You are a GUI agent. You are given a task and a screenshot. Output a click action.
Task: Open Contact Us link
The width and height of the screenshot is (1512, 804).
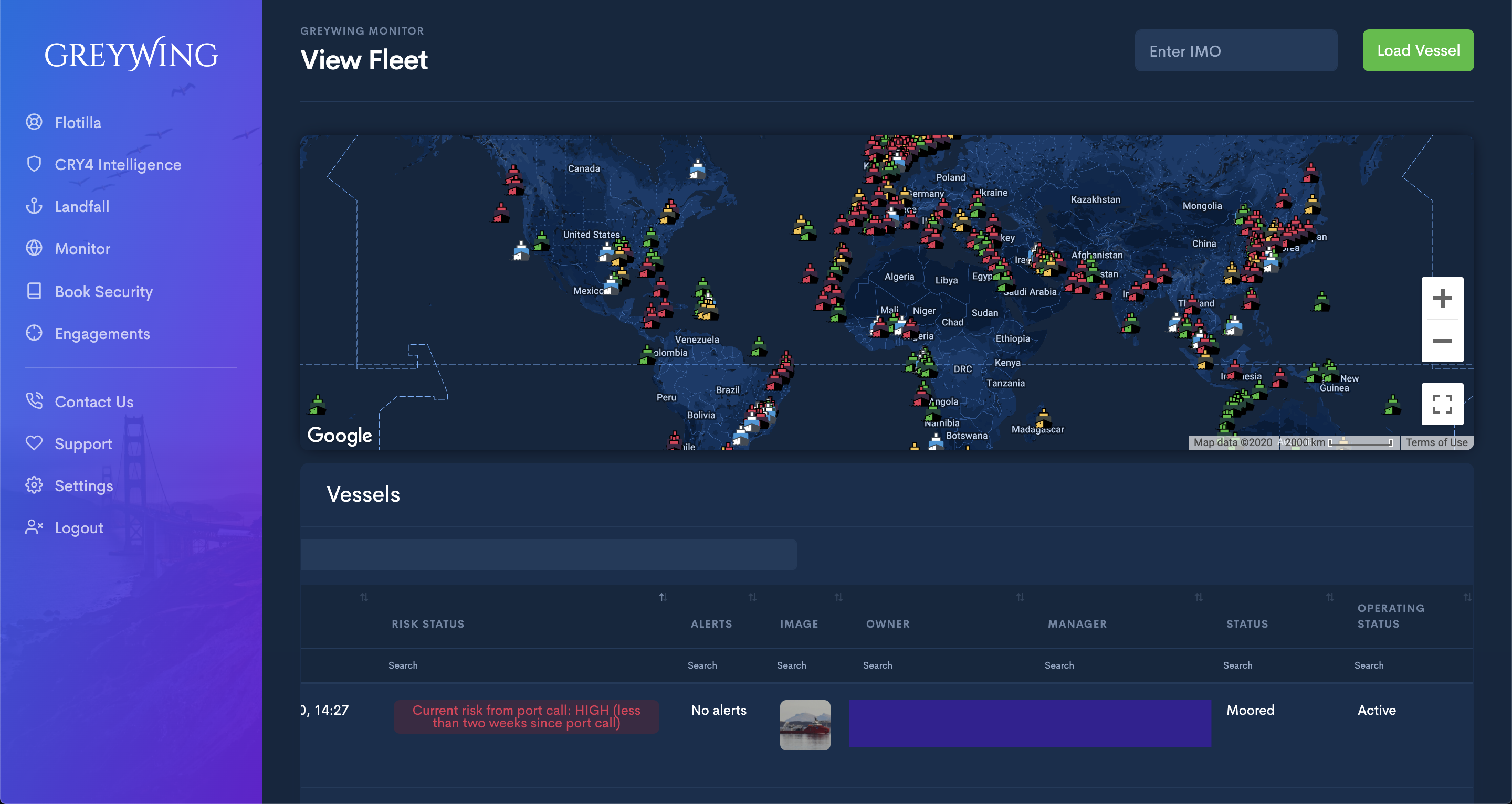click(94, 402)
